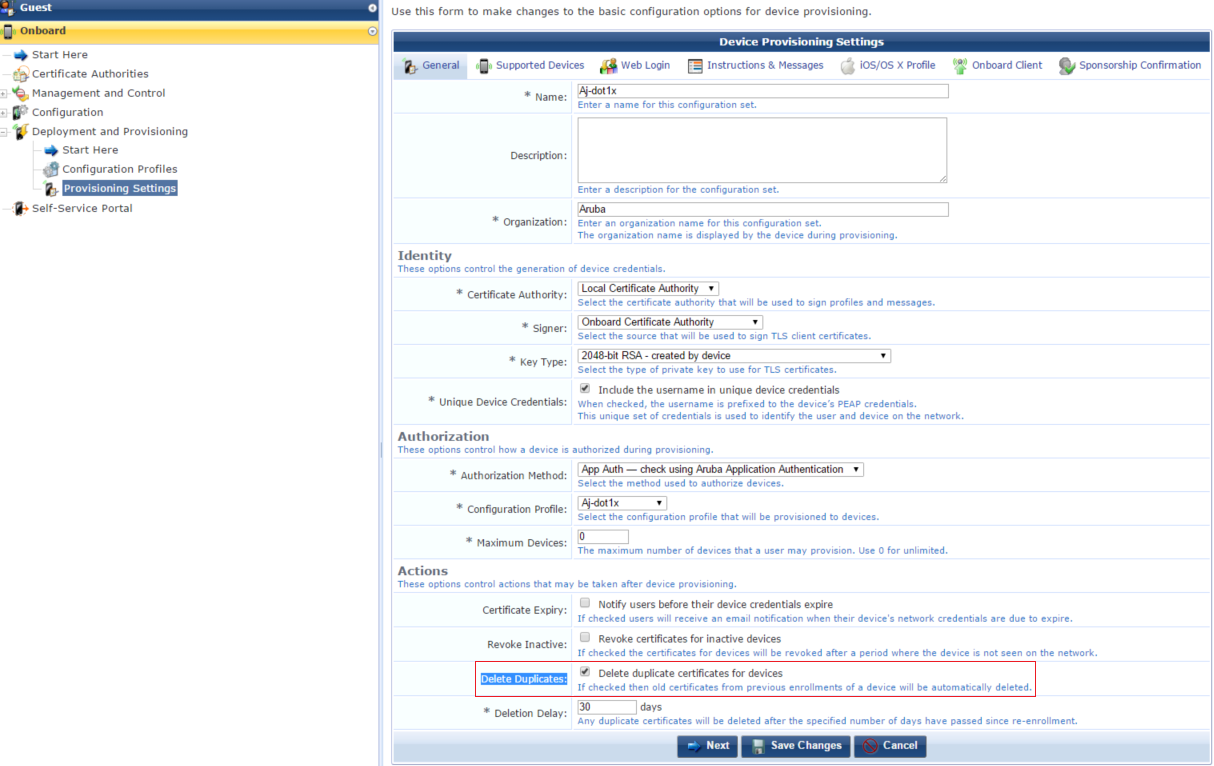
Task: View the Sponsorship Confirmation tab
Action: point(1130,66)
